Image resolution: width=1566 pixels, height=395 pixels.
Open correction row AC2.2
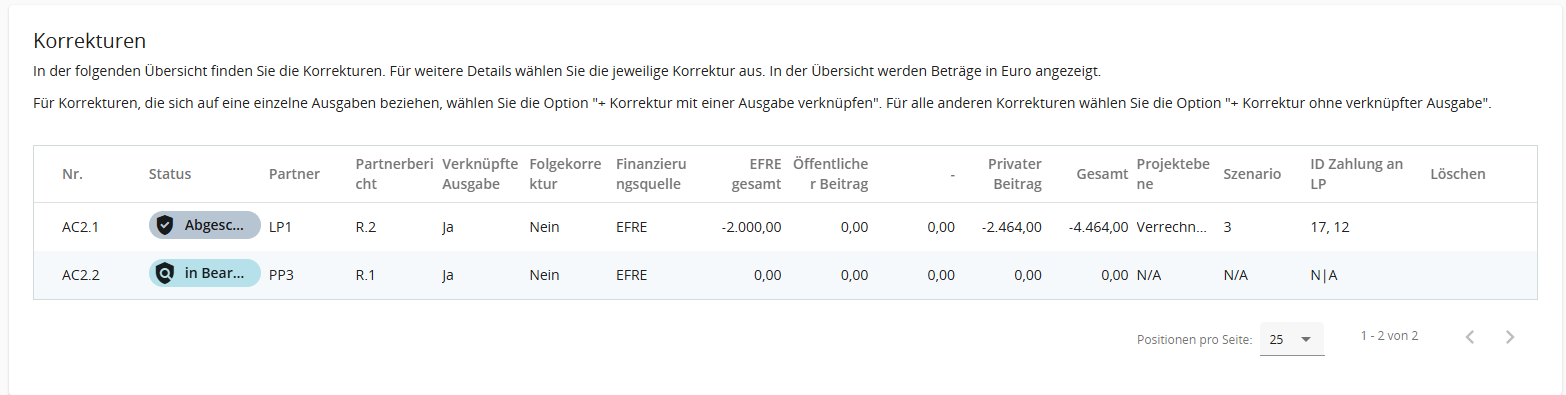785,275
